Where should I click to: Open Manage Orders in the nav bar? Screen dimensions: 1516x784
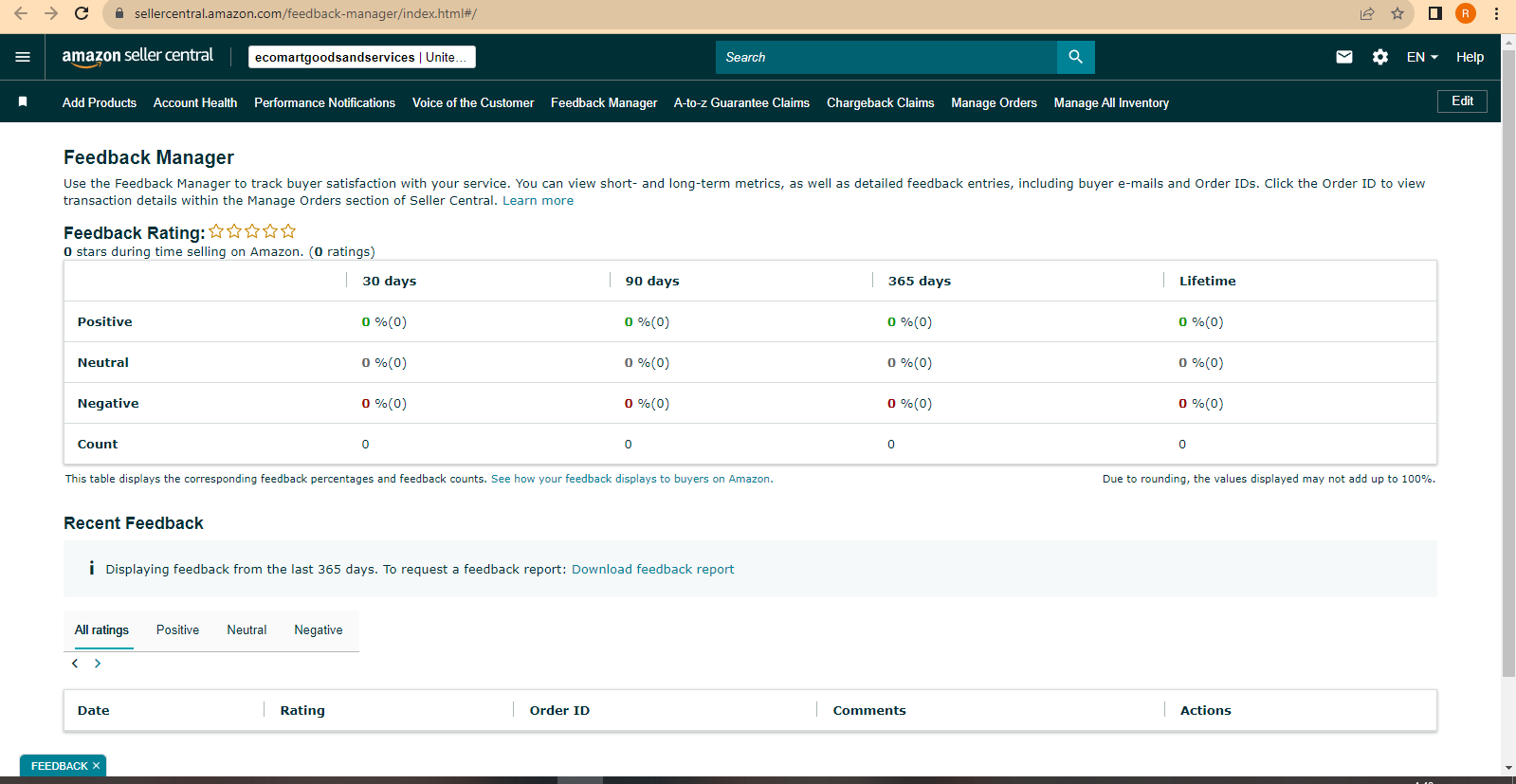click(994, 102)
